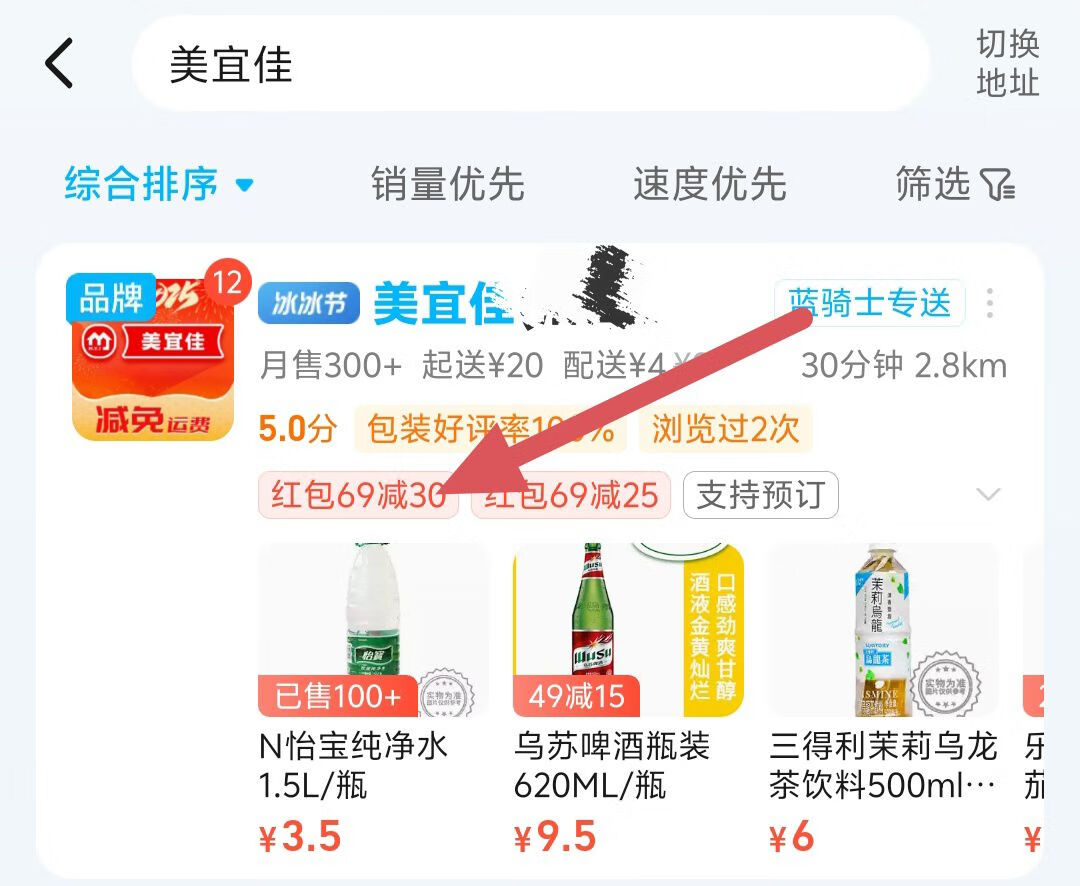
Task: Click the 支持预订 tag
Action: click(x=760, y=495)
